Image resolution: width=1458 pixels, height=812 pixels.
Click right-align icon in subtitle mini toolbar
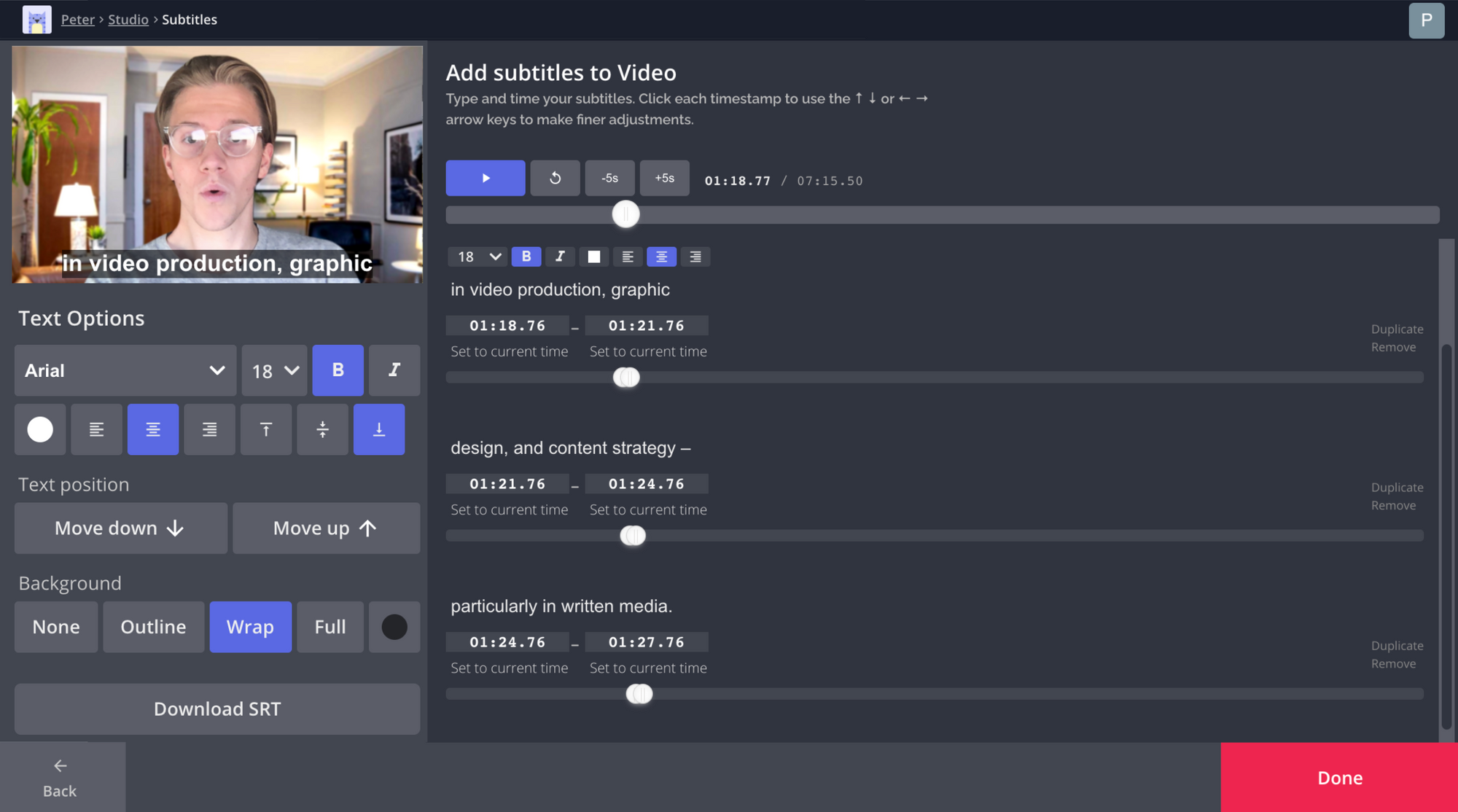[x=695, y=257]
